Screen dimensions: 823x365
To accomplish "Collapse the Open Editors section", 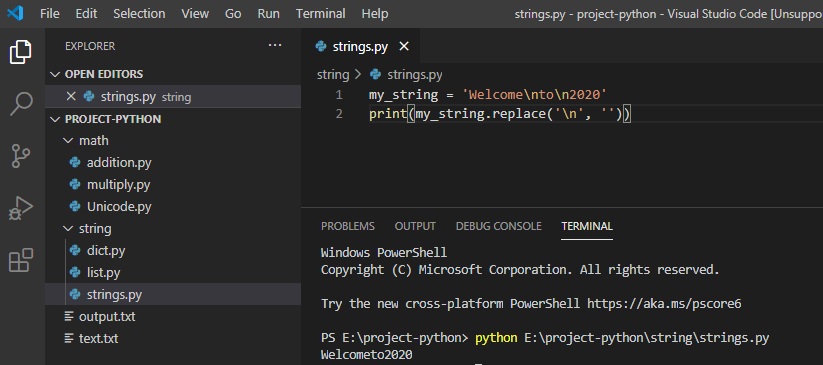I will click(x=55, y=75).
